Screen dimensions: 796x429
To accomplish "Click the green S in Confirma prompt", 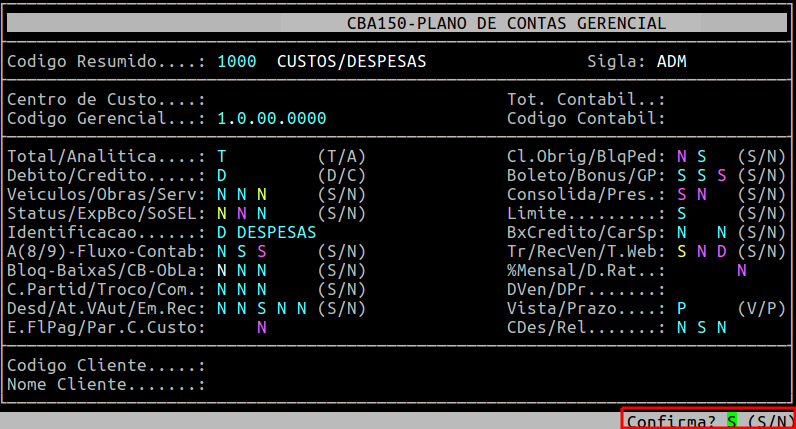I will point(732,421).
